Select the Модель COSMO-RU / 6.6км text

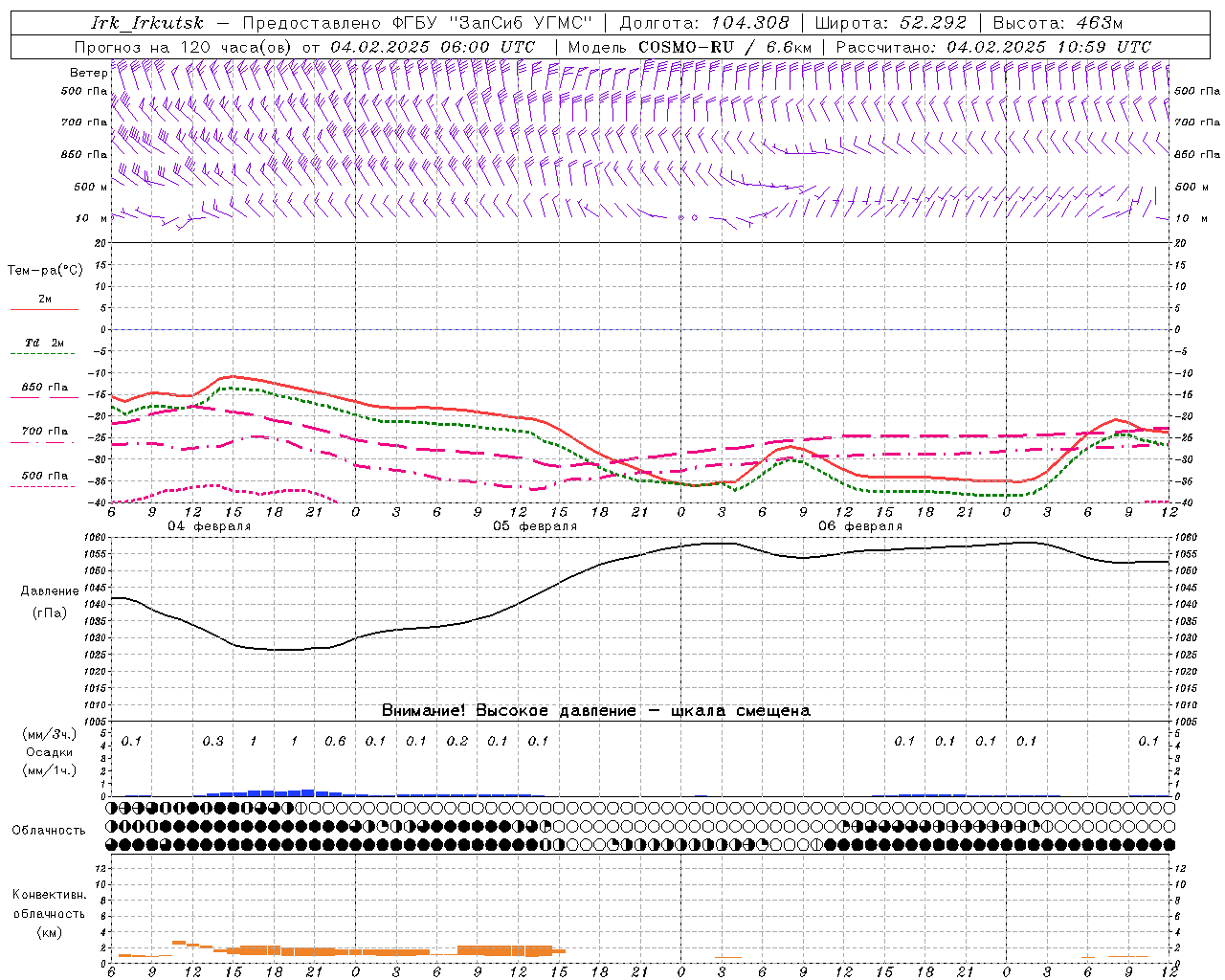coord(689,47)
